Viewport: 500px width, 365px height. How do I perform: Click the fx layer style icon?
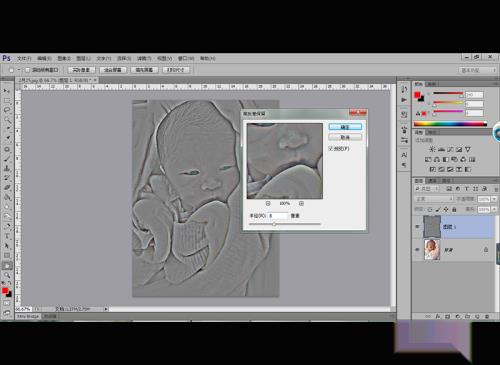tap(438, 316)
